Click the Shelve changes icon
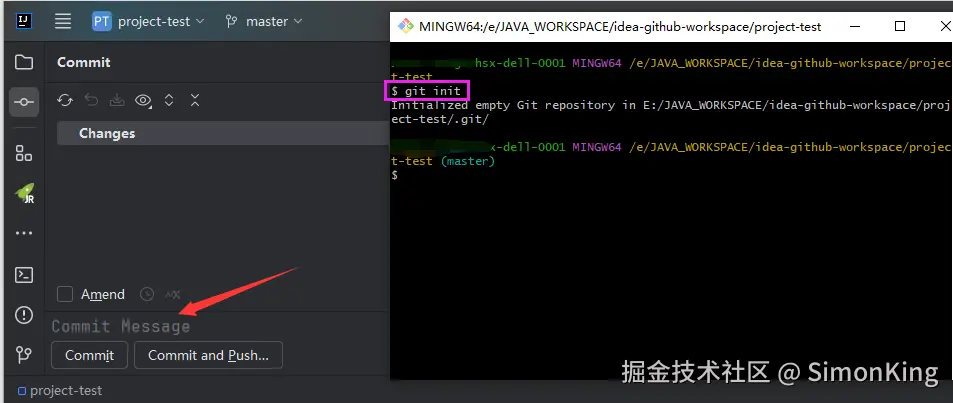The height and width of the screenshot is (403, 953). (117, 100)
